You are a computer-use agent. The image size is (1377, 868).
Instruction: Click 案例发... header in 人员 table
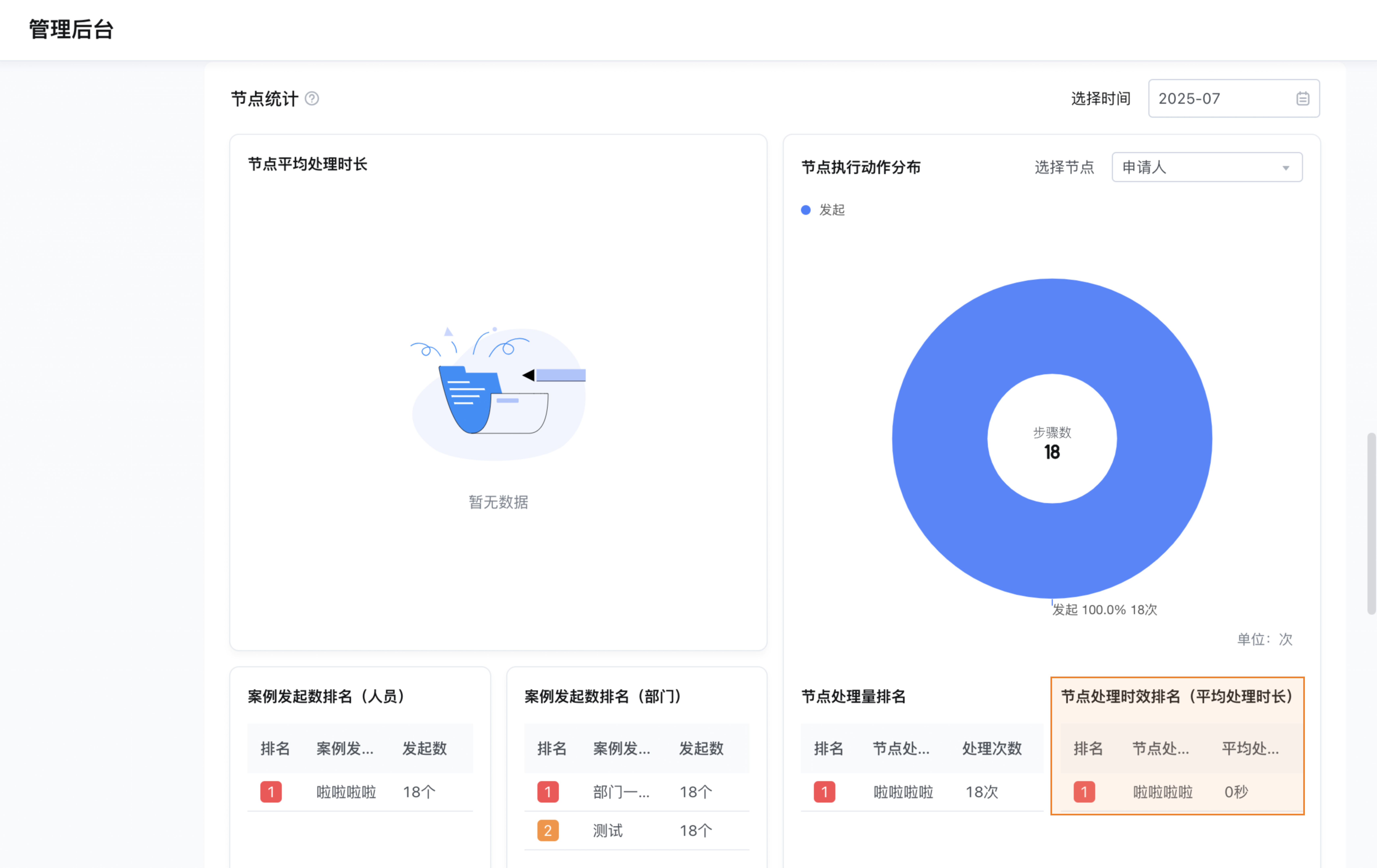345,748
